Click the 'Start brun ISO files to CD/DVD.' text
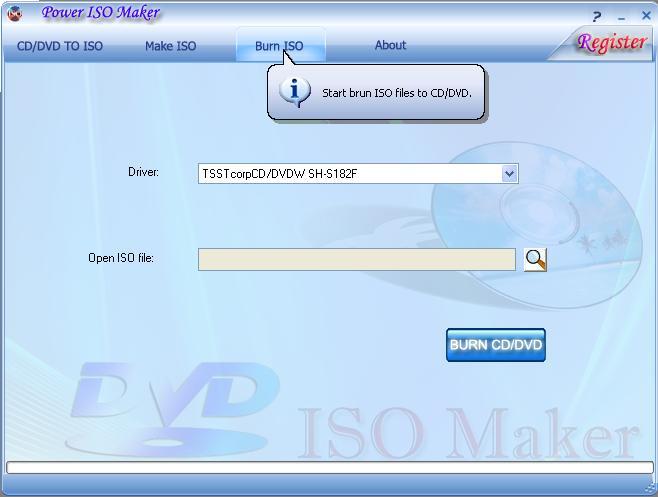 pyautogui.click(x=397, y=93)
